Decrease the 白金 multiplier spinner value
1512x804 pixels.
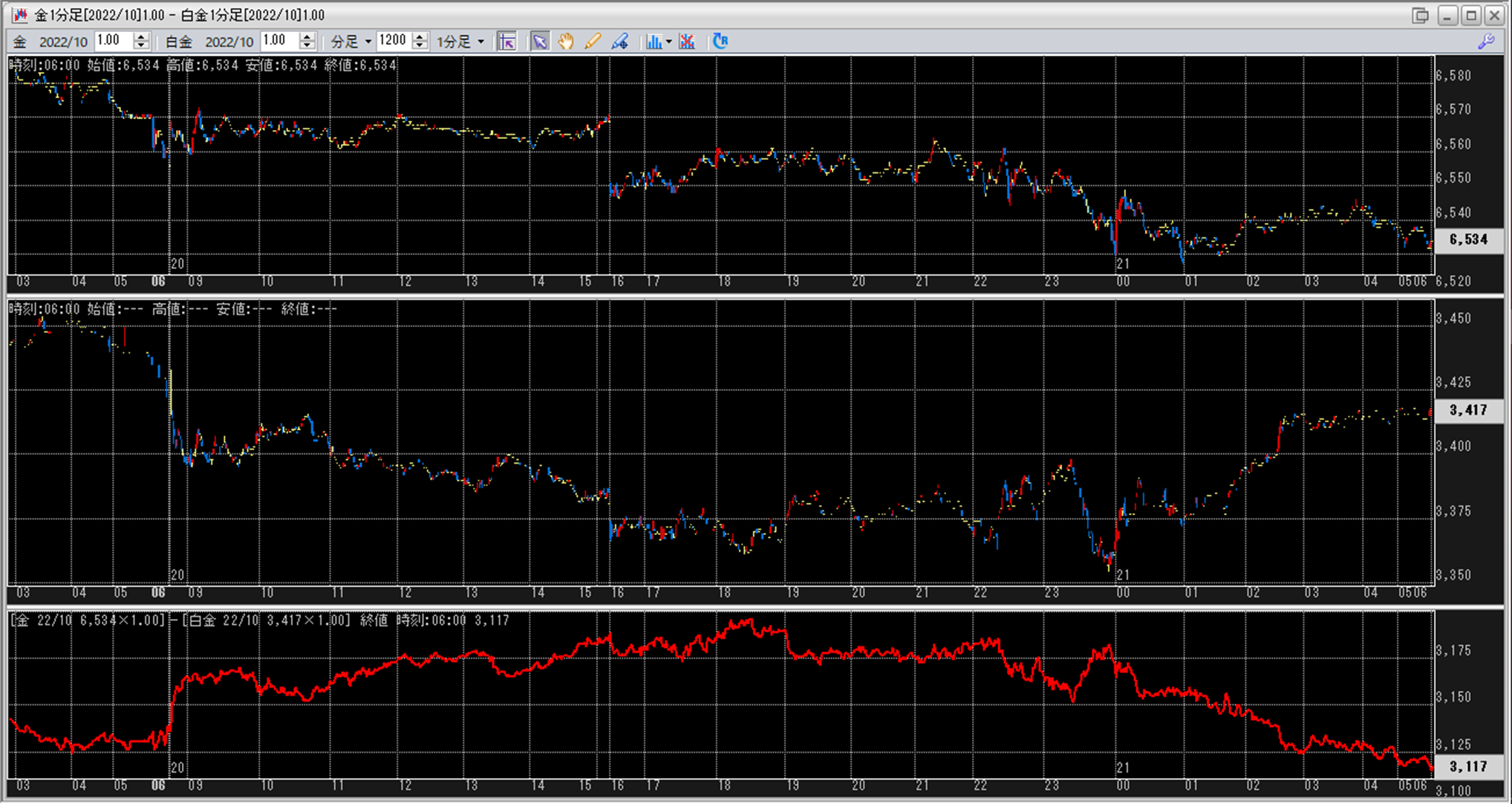[x=307, y=46]
